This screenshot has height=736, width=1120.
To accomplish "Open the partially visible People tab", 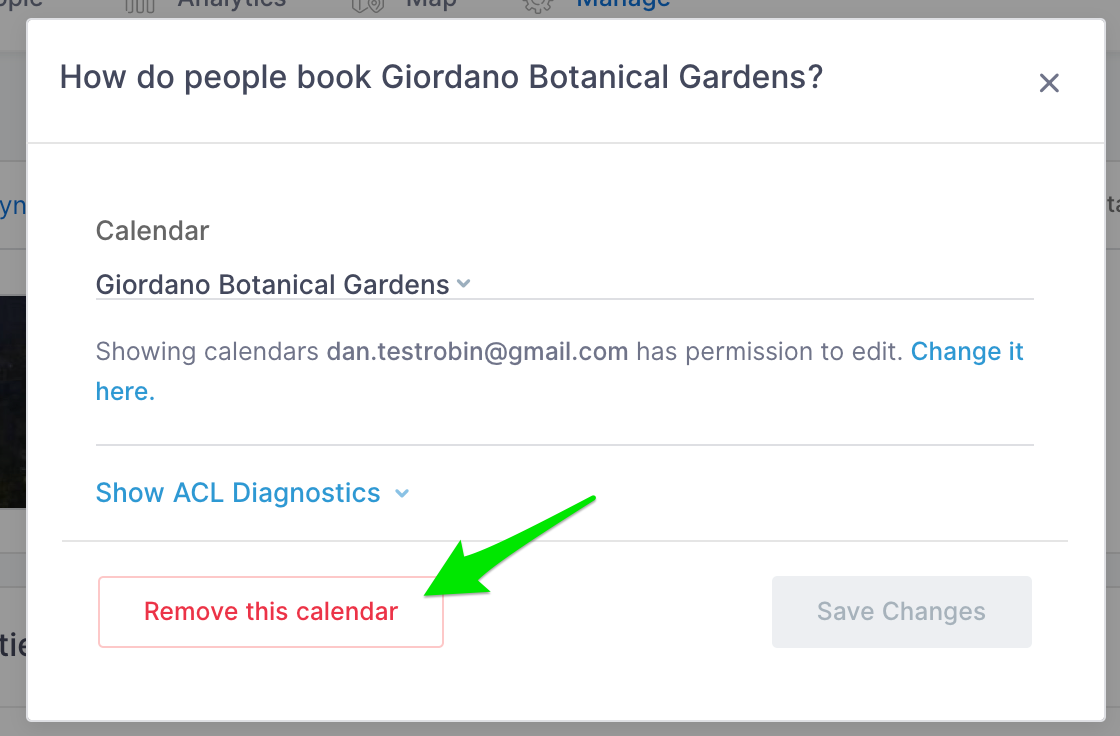I will (x=21, y=4).
